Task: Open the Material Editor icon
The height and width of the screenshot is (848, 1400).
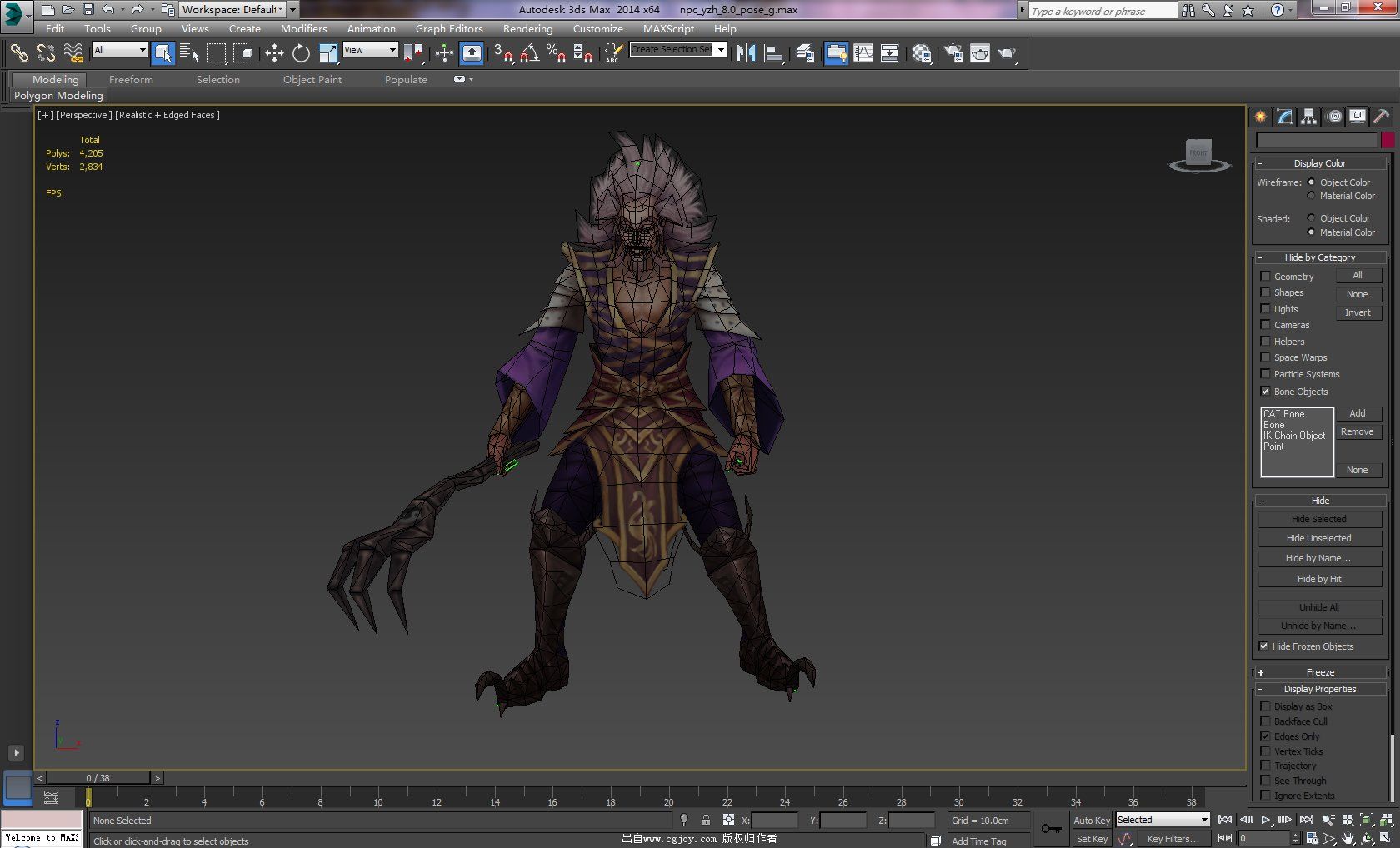Action: point(921,53)
